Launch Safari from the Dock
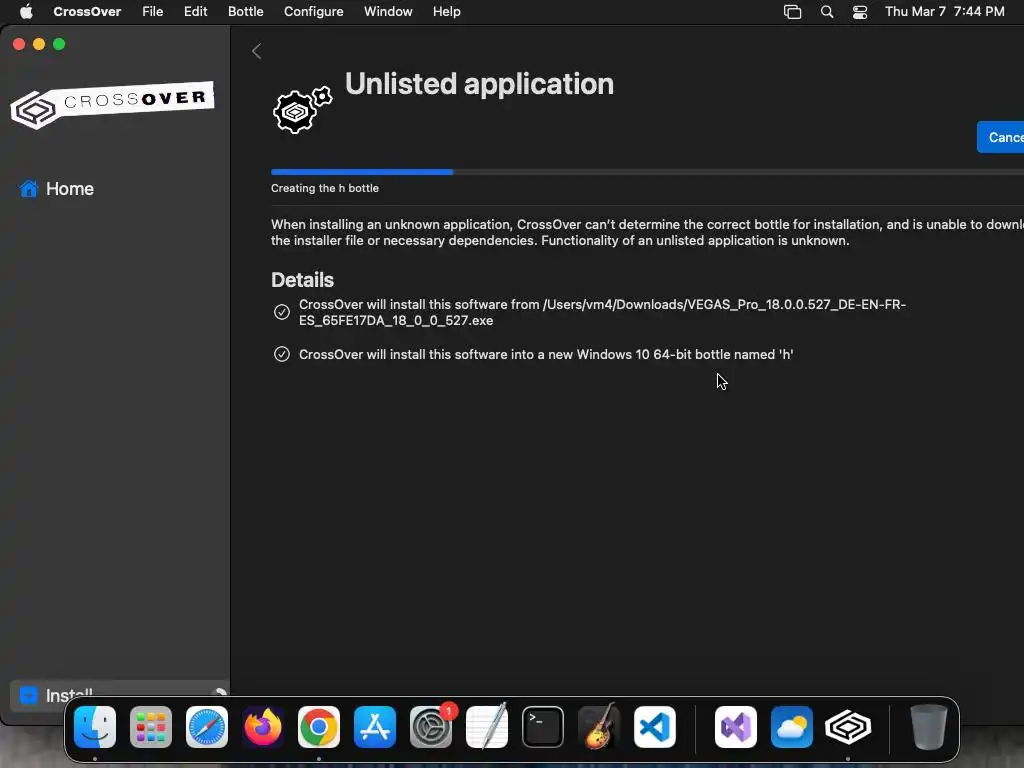 207,726
